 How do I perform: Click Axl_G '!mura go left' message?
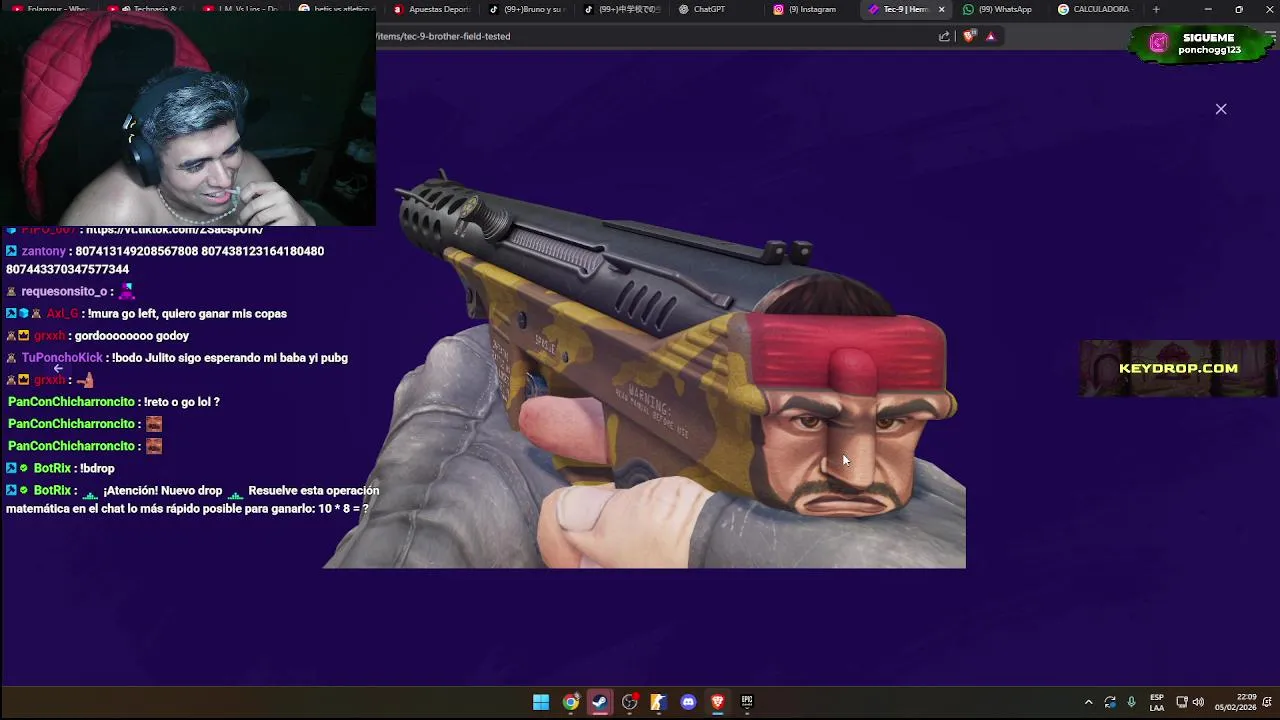tap(147, 313)
